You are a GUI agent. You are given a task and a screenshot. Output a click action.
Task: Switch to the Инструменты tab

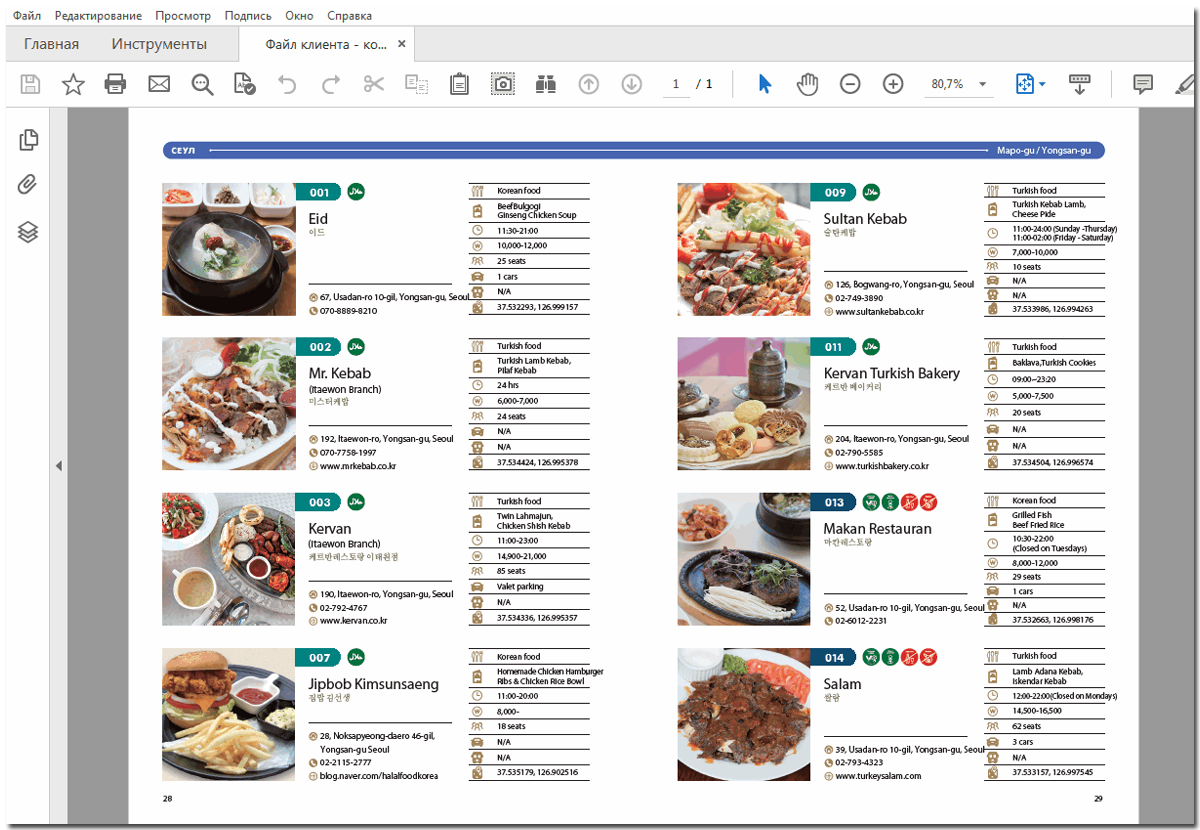159,44
